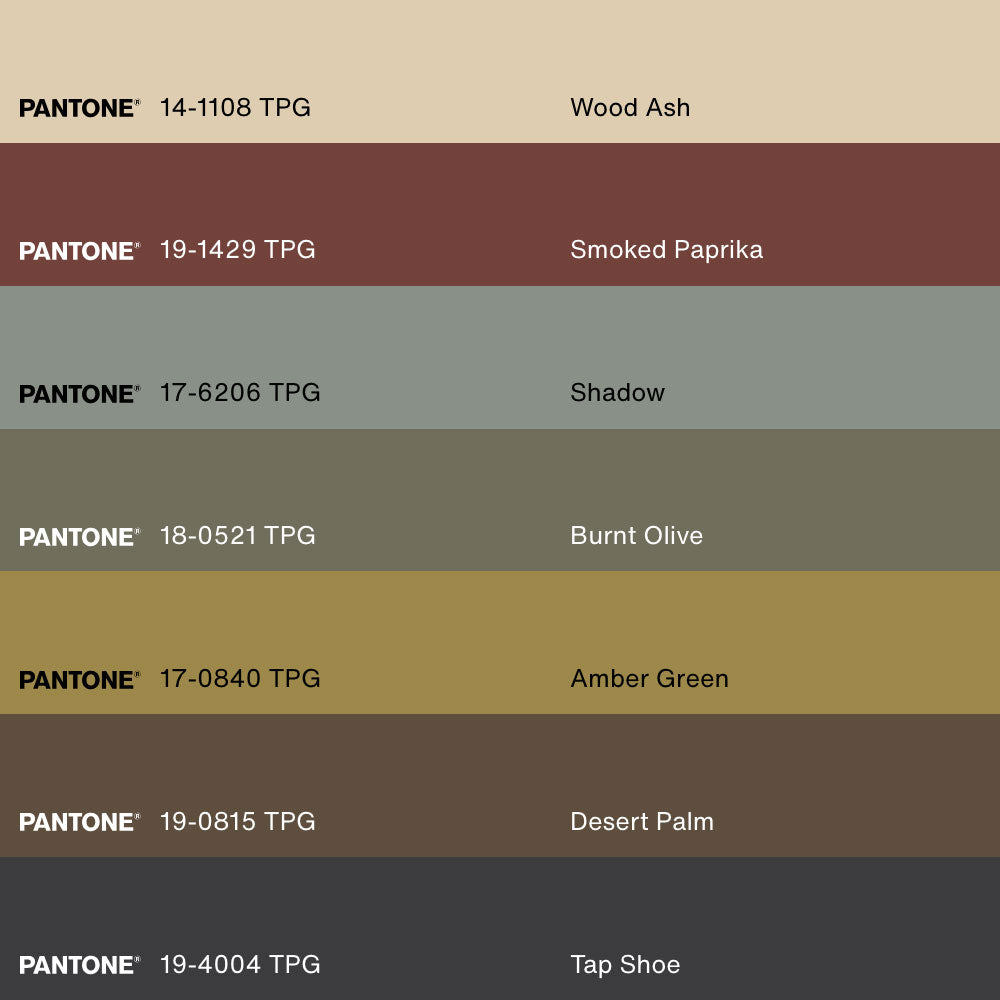Click the 17-0840 TPG color code

point(240,679)
